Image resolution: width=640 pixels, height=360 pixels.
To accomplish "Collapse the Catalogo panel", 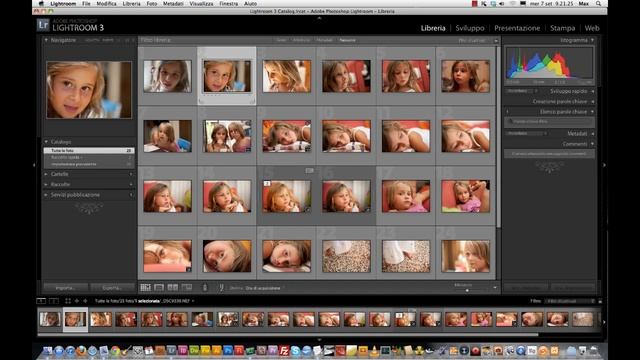I will pyautogui.click(x=46, y=142).
